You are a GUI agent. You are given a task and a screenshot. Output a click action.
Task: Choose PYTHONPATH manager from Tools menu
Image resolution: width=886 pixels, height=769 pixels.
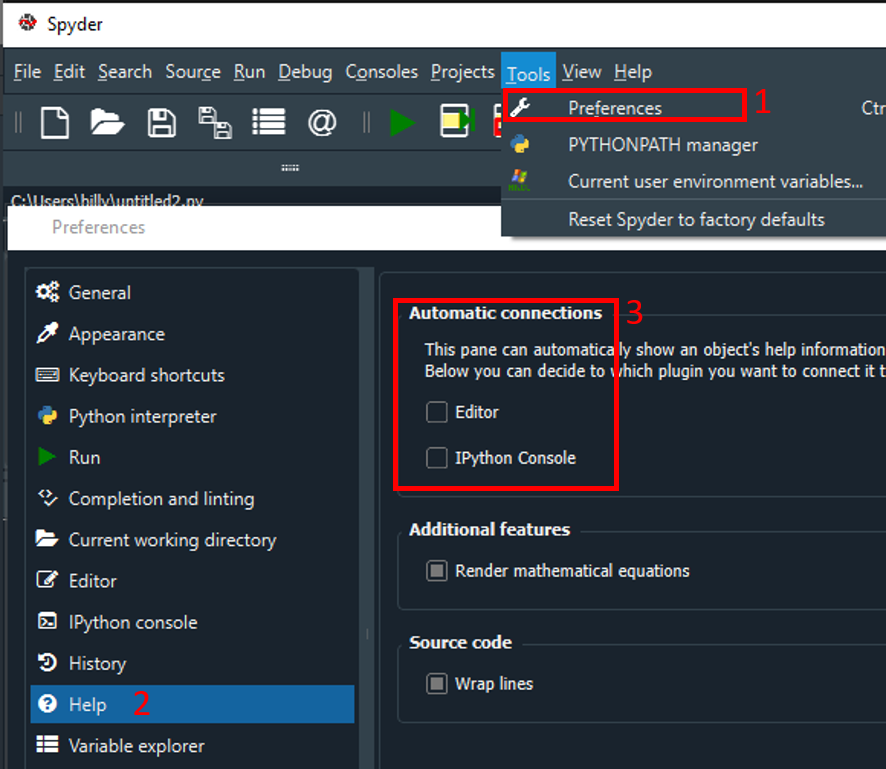click(x=662, y=145)
